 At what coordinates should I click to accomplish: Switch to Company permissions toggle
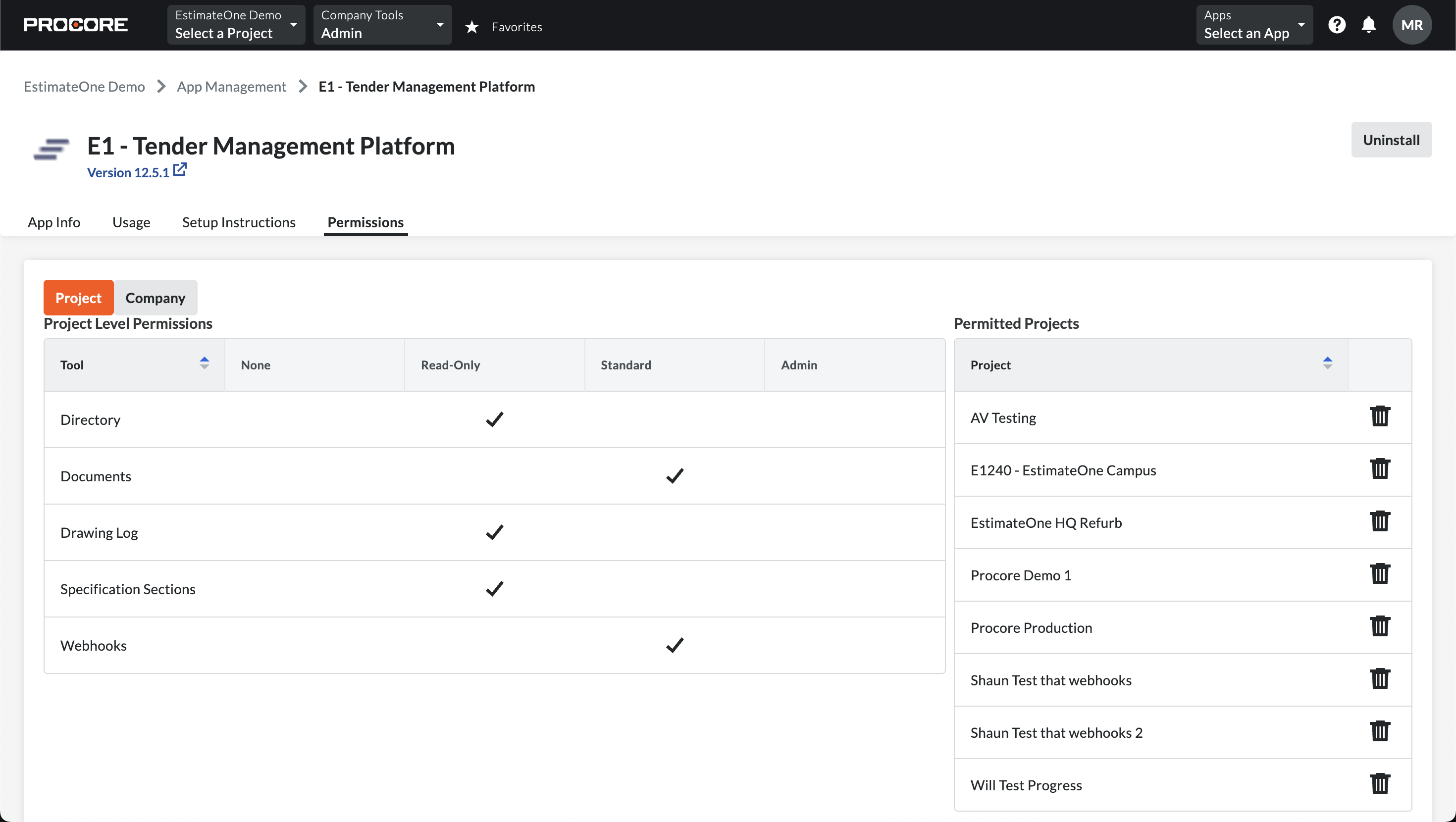[156, 298]
